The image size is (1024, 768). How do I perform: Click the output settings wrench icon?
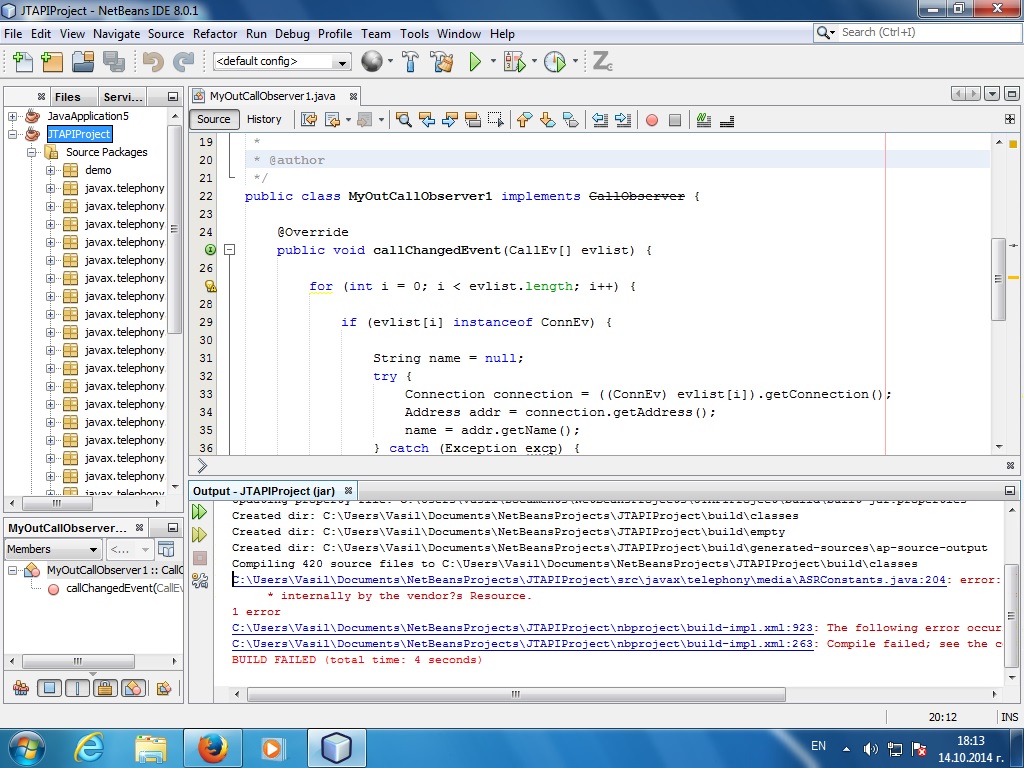[200, 580]
